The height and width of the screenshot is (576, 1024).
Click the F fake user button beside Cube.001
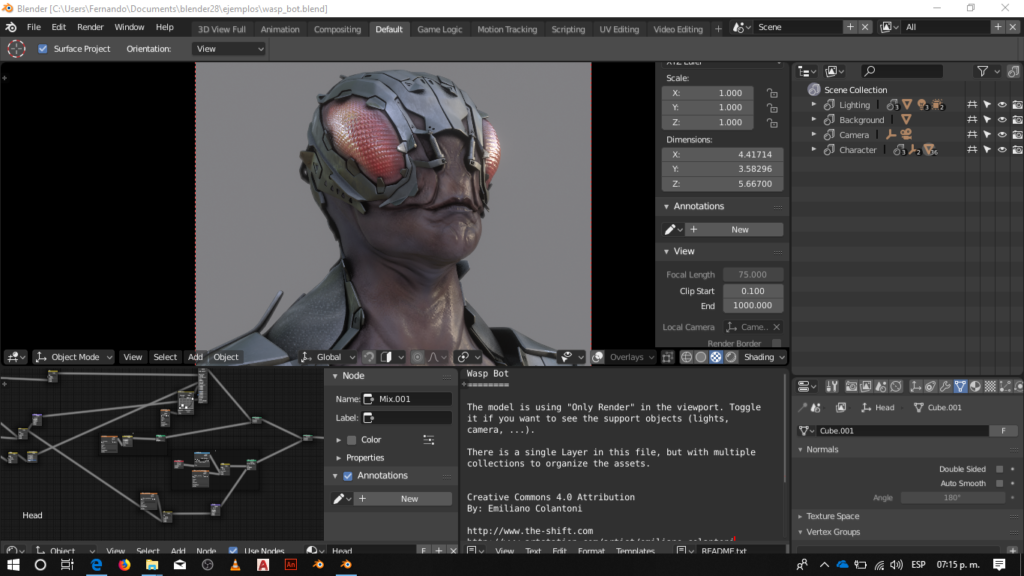[x=1002, y=430]
